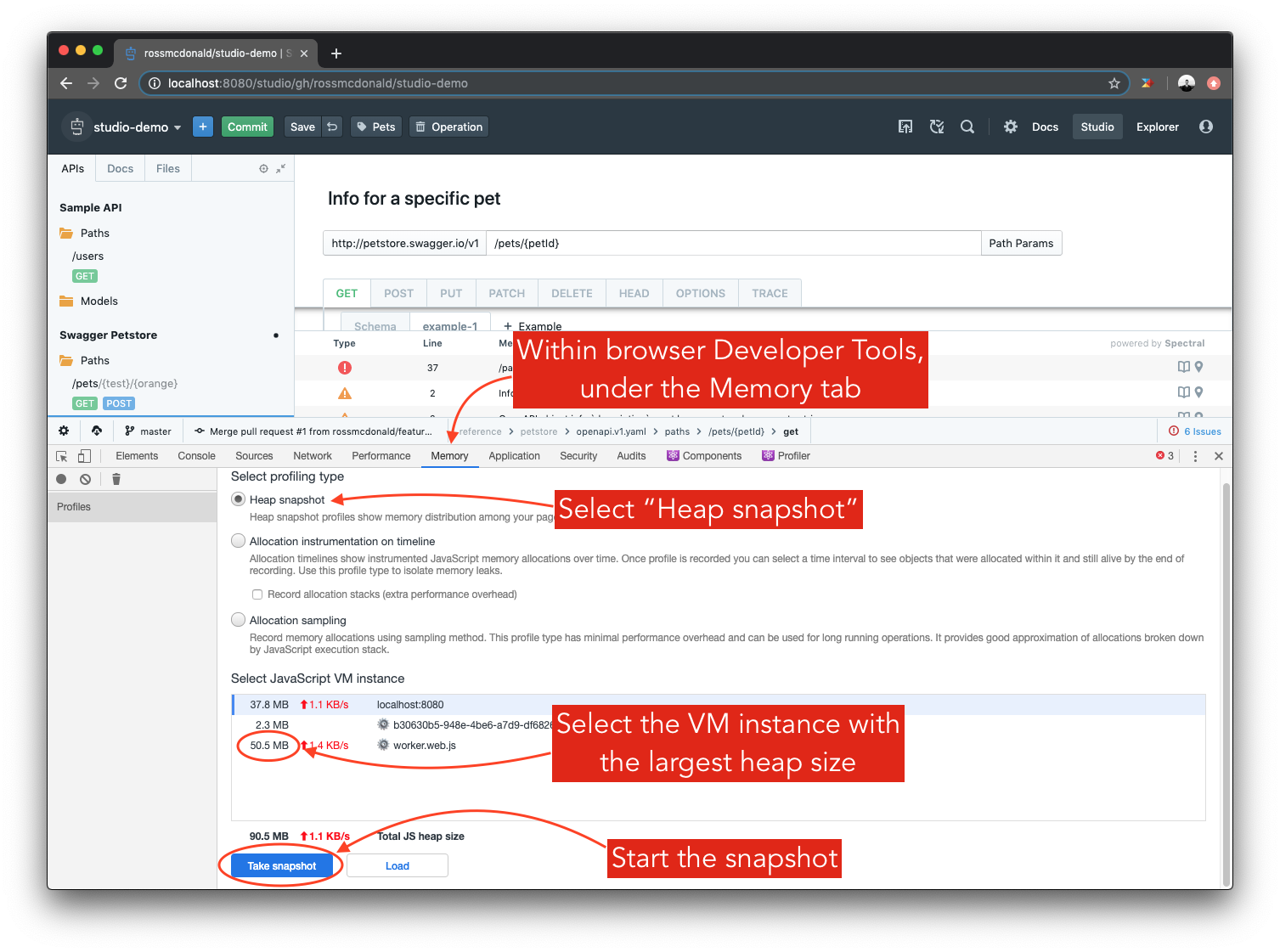Enable Record allocation stacks checkbox
This screenshot has width=1280, height=952.
[x=257, y=594]
